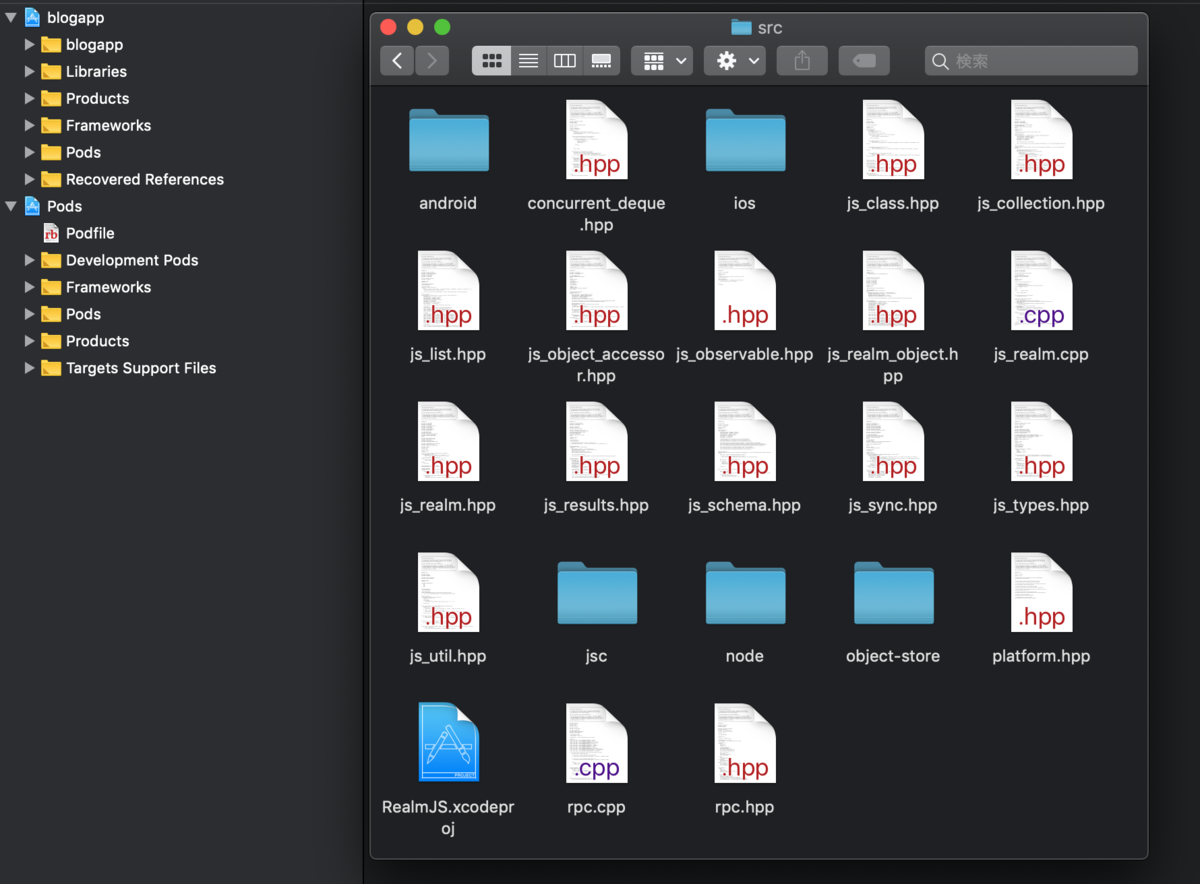1200x884 pixels.
Task: Expand the Libraries group
Action: coord(30,72)
